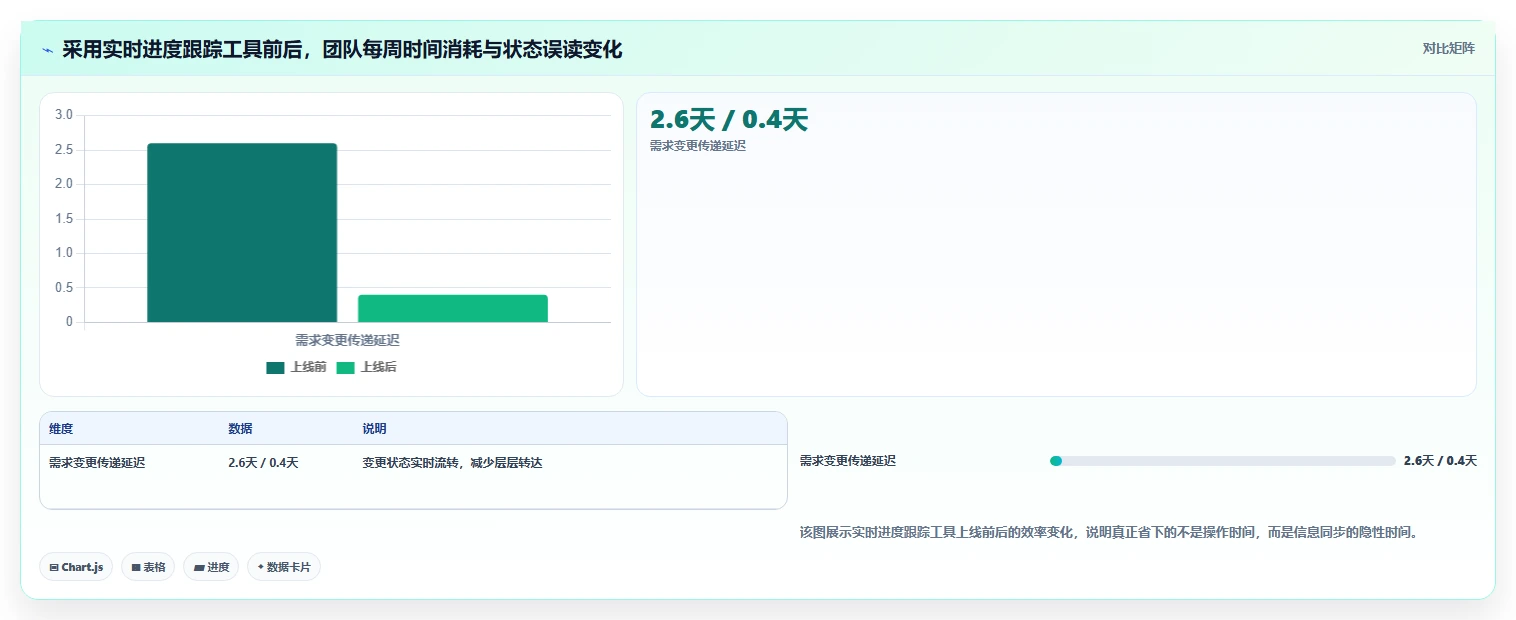1516x620 pixels.
Task: Select the 表格 tag chip
Action: 148,567
